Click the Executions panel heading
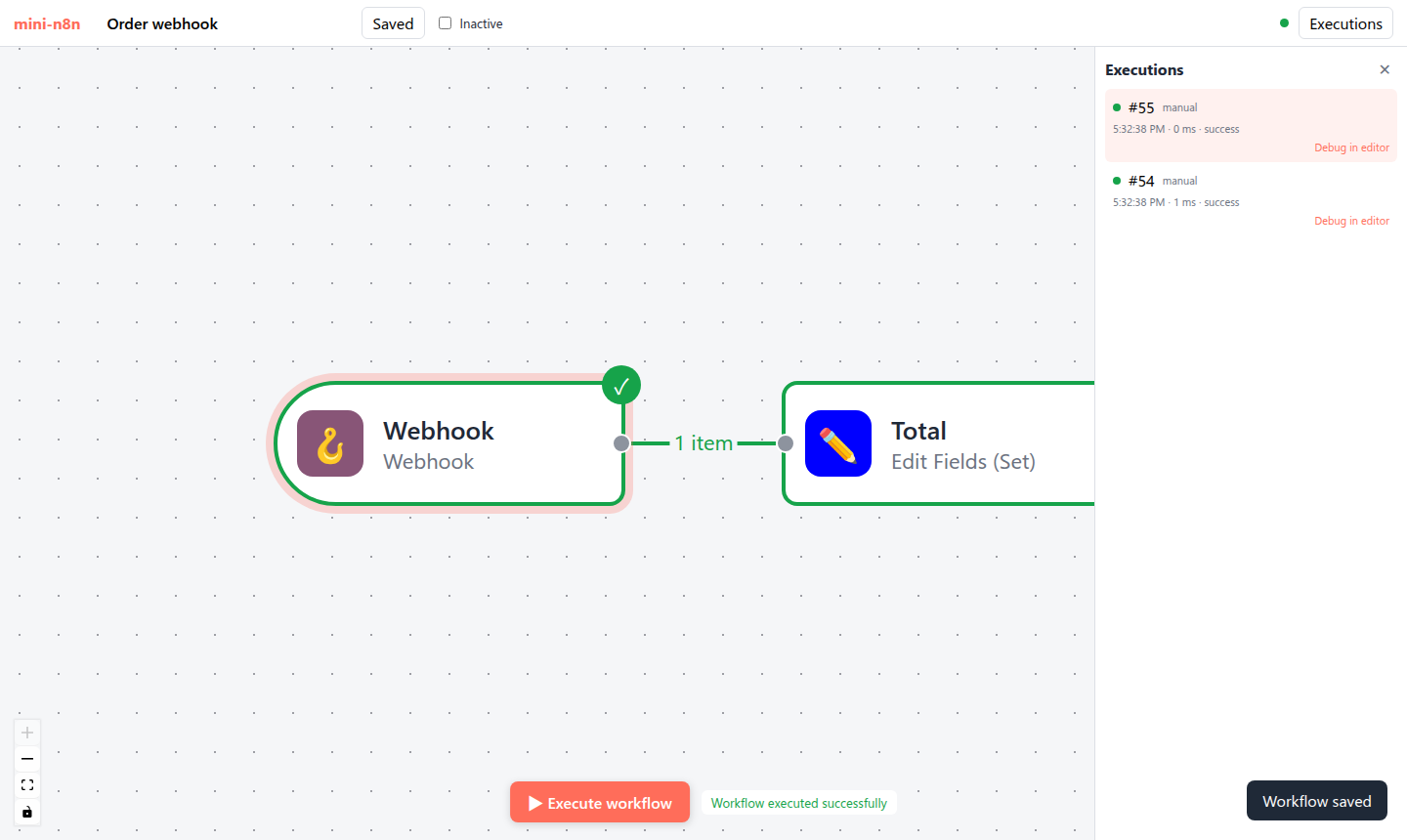Screen dimensions: 1407x840 click(1144, 69)
